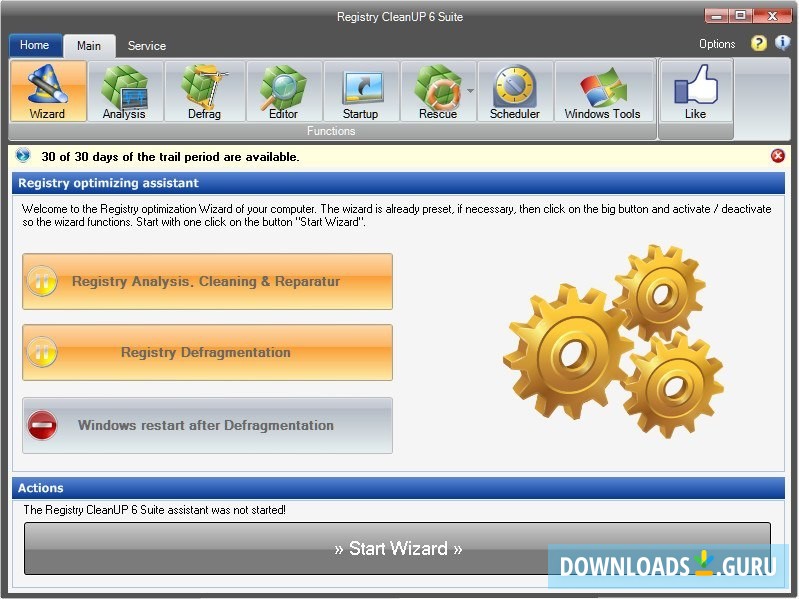Open the Rescue function
This screenshot has width=799, height=599.
437,91
